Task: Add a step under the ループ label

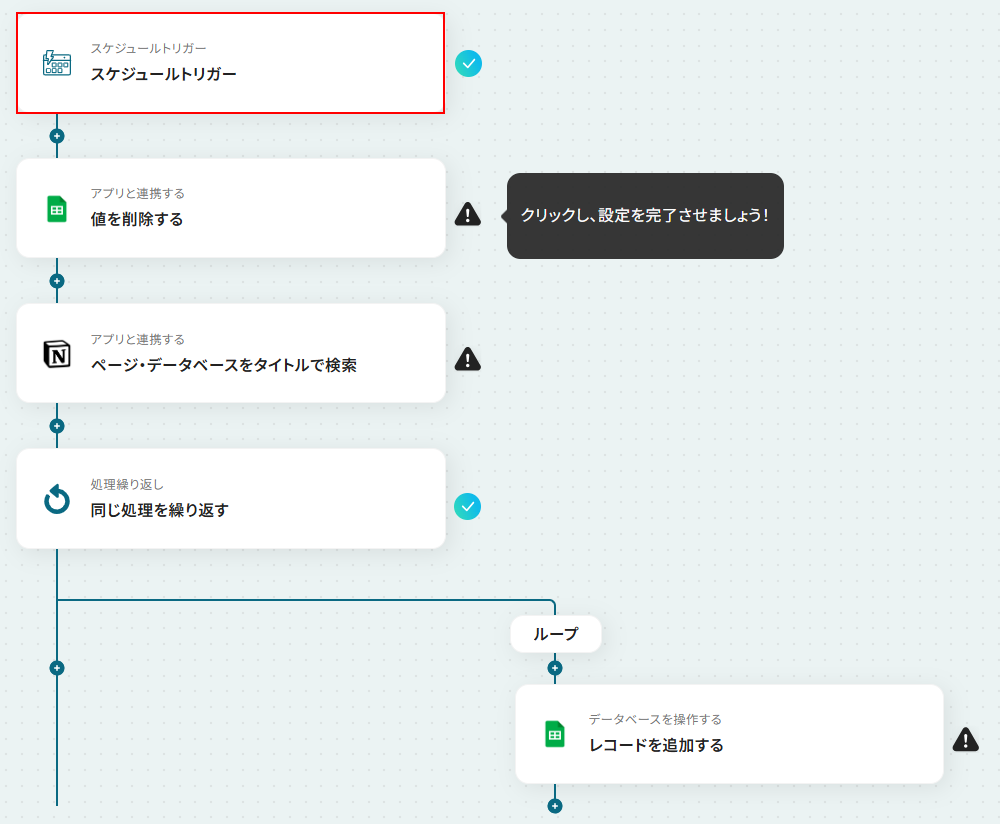Action: (x=555, y=668)
